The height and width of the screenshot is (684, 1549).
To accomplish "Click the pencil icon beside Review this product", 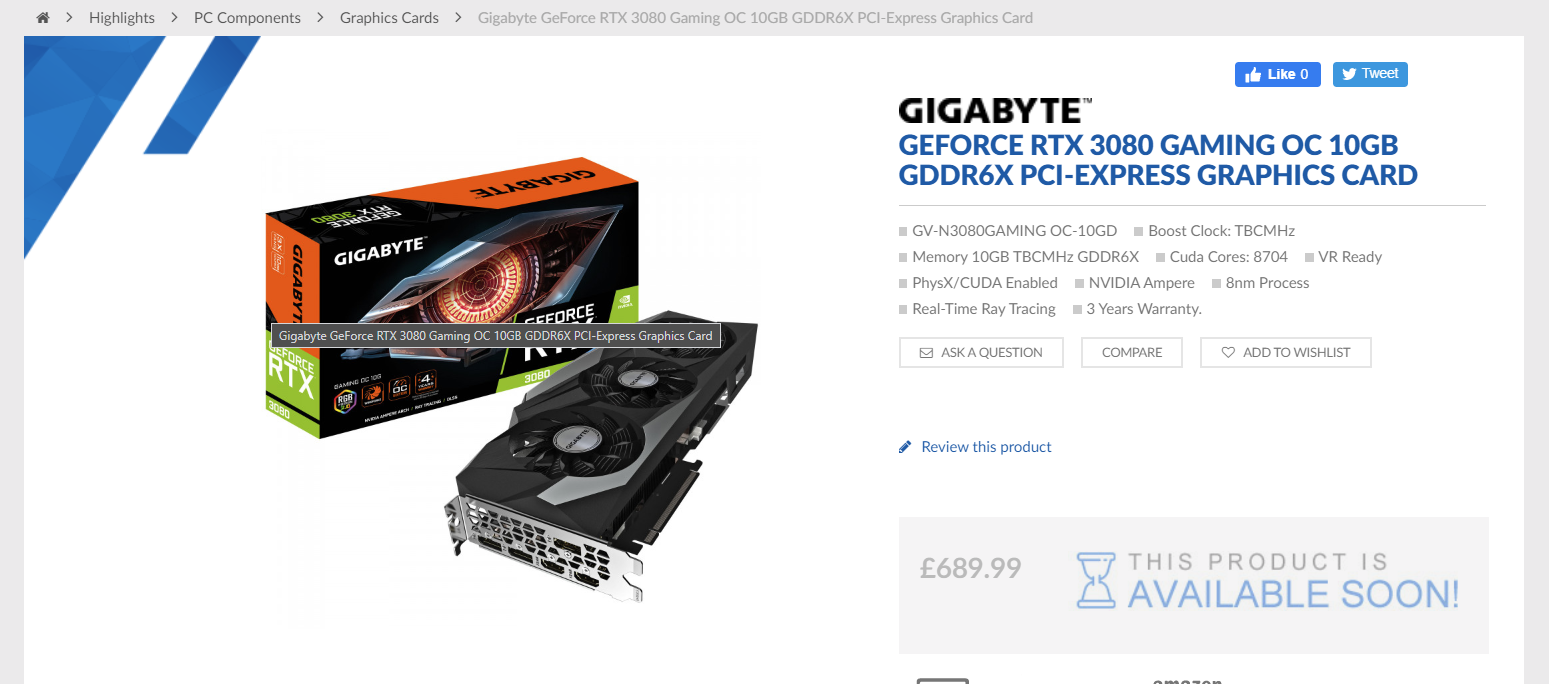I will click(905, 447).
